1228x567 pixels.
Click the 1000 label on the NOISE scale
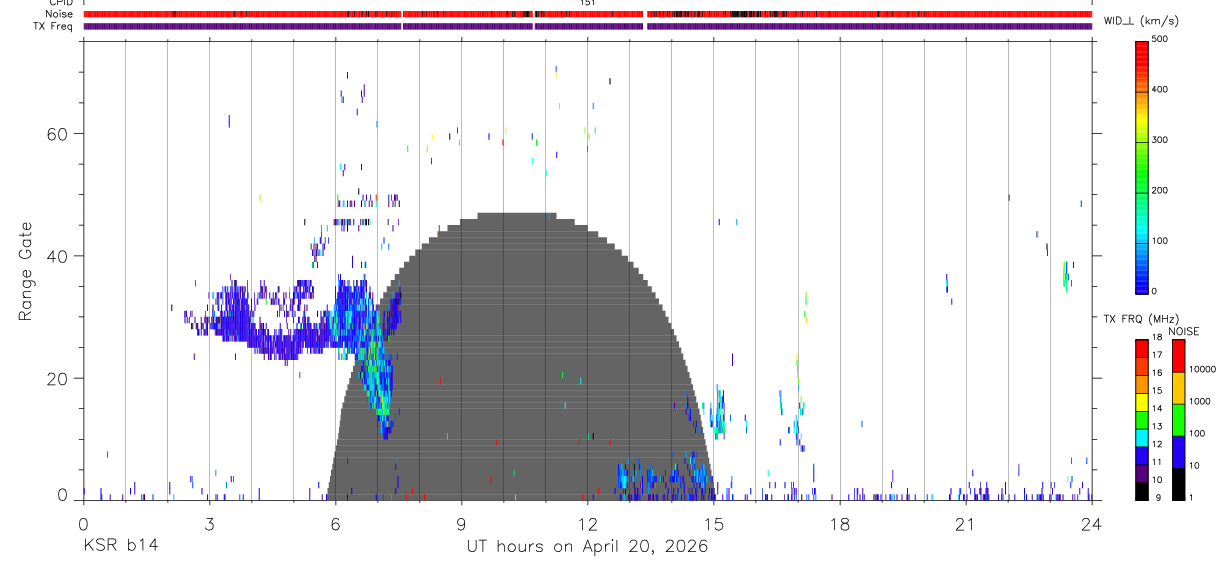(x=1201, y=401)
